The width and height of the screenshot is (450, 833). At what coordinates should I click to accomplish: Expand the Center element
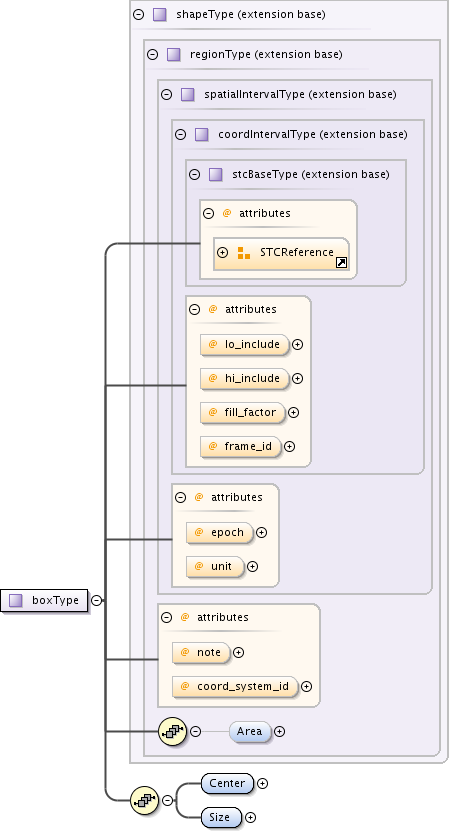pyautogui.click(x=262, y=783)
